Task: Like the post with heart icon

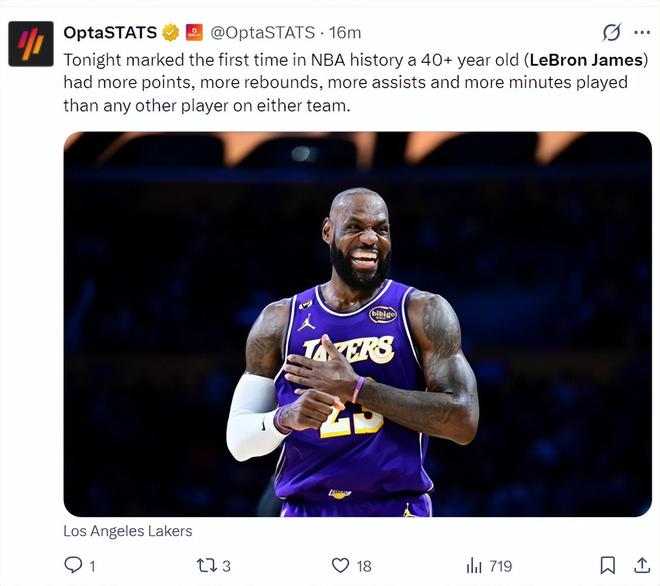Action: [x=341, y=566]
